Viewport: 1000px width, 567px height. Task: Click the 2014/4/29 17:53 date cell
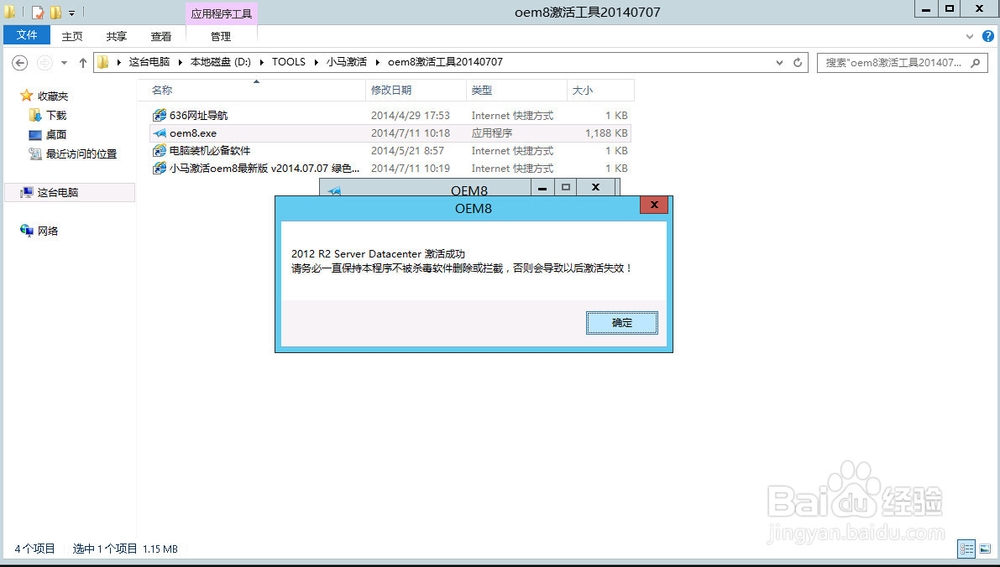pyautogui.click(x=410, y=115)
